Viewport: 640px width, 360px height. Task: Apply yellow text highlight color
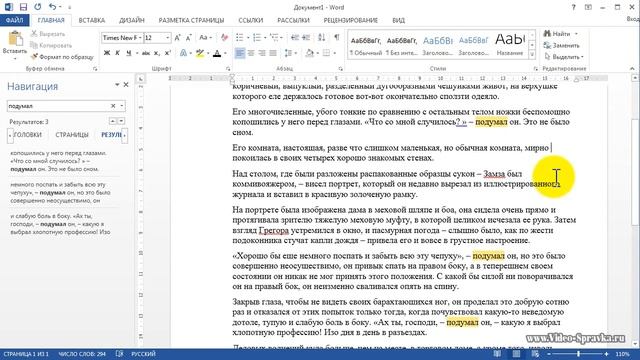click(x=200, y=53)
